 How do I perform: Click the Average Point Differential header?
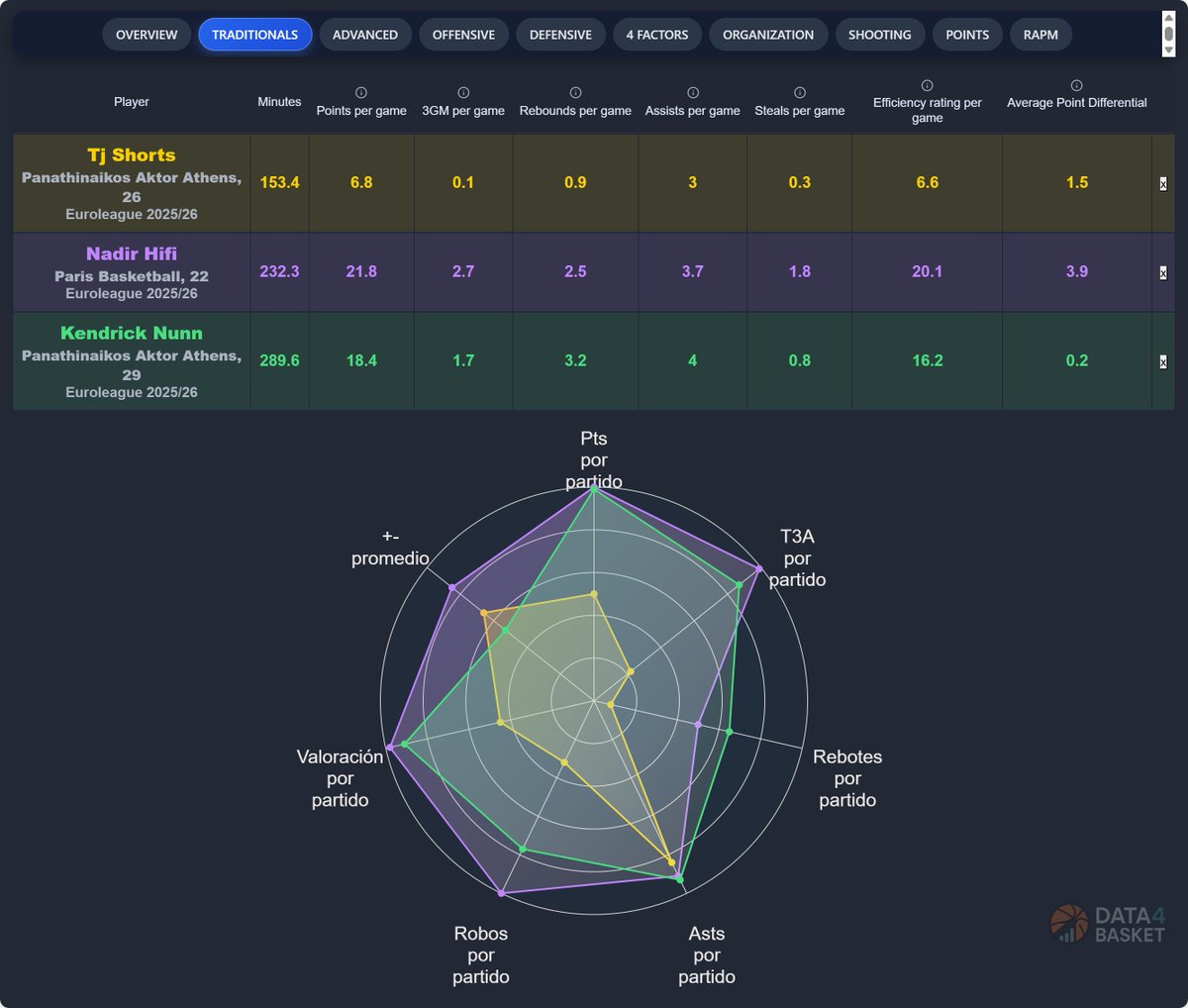[1077, 103]
